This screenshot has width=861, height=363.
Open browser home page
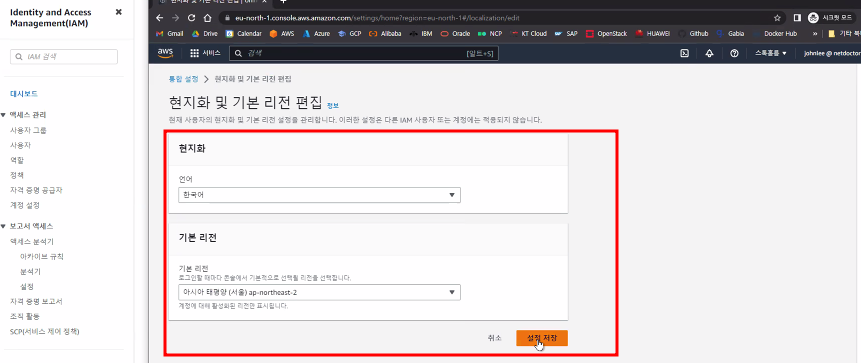(207, 18)
